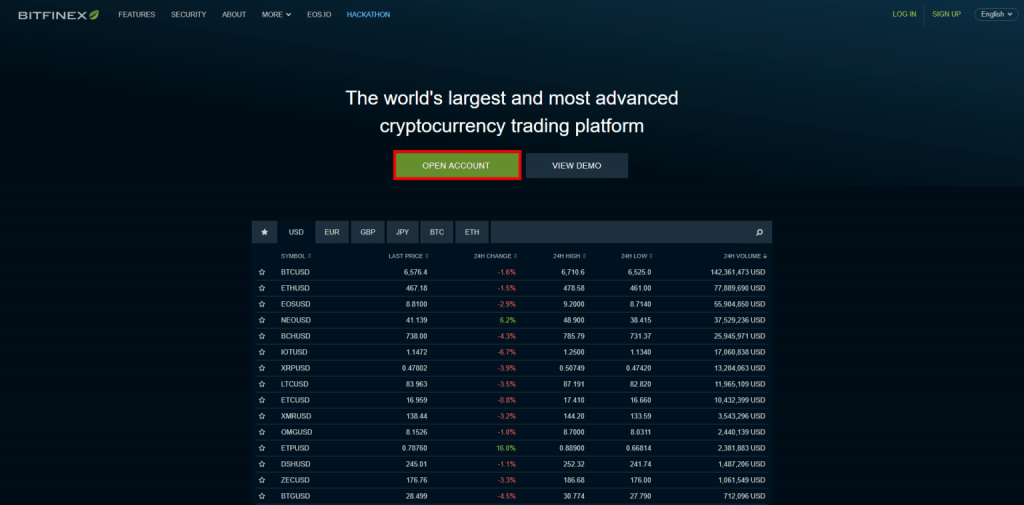Open the FEATURES menu item

point(136,14)
